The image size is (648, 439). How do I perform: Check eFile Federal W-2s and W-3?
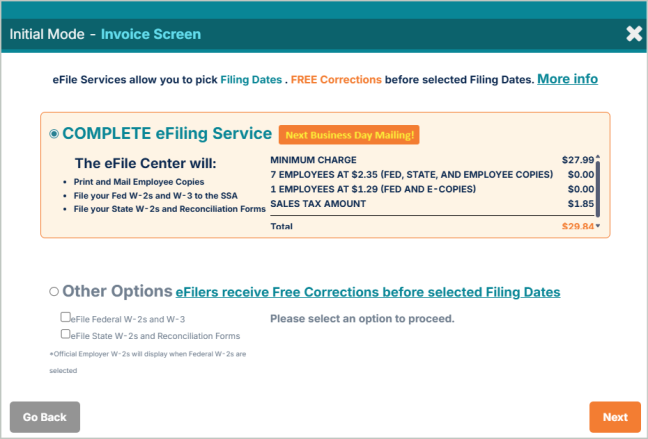click(x=65, y=318)
